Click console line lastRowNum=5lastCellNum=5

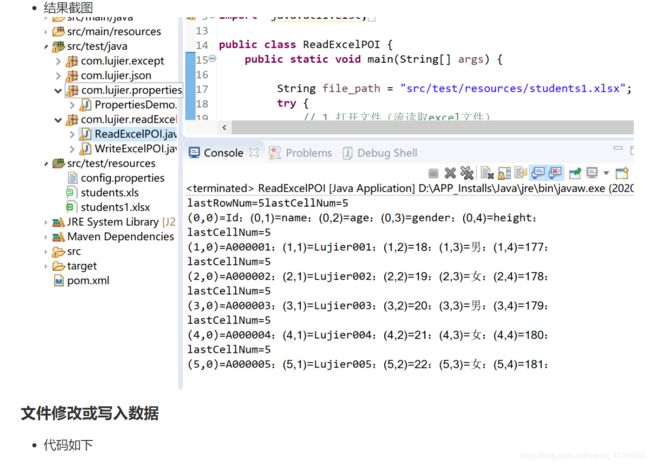pos(268,203)
